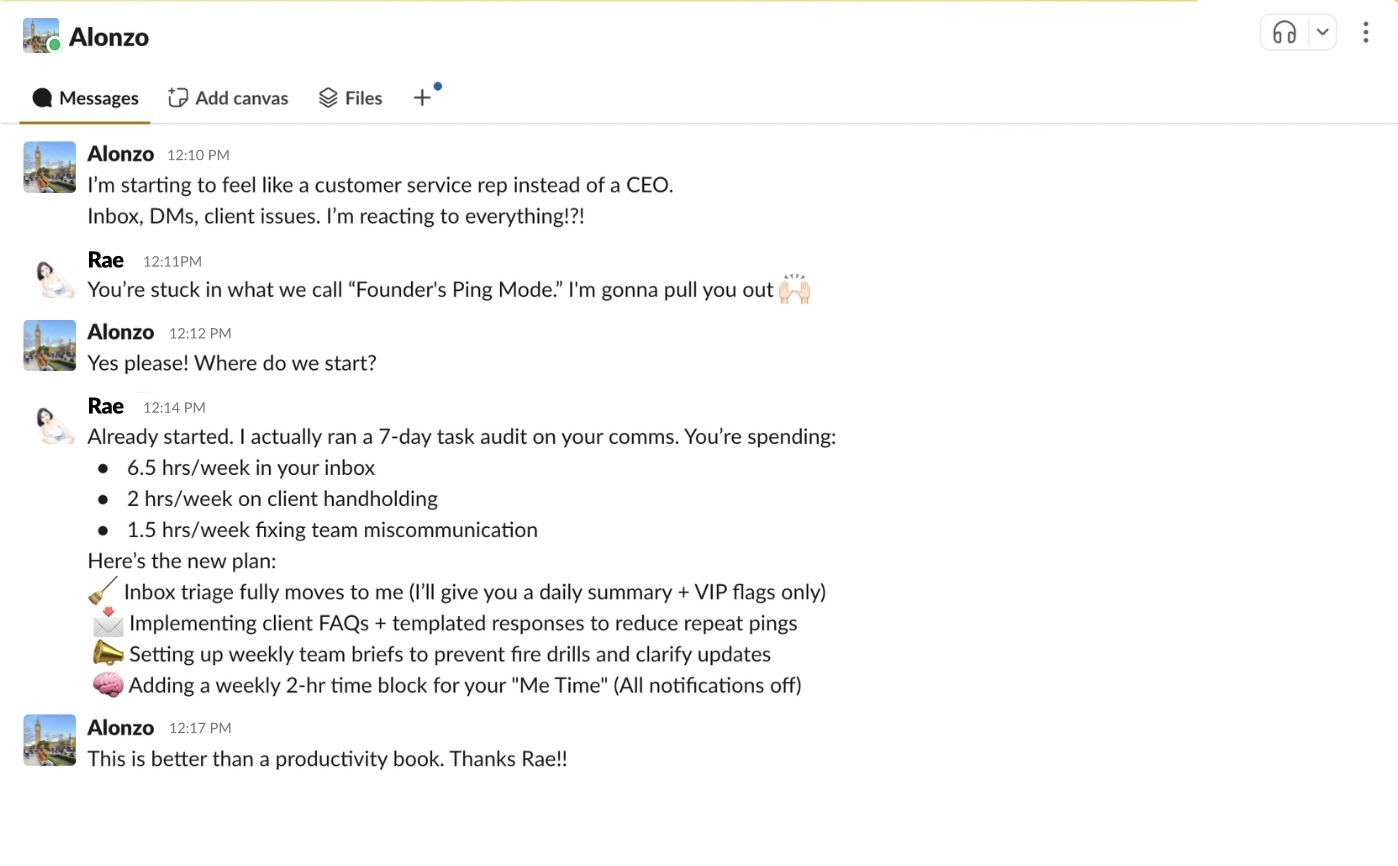
Task: Open conversation details via Alonzo header name
Action: pyautogui.click(x=109, y=37)
